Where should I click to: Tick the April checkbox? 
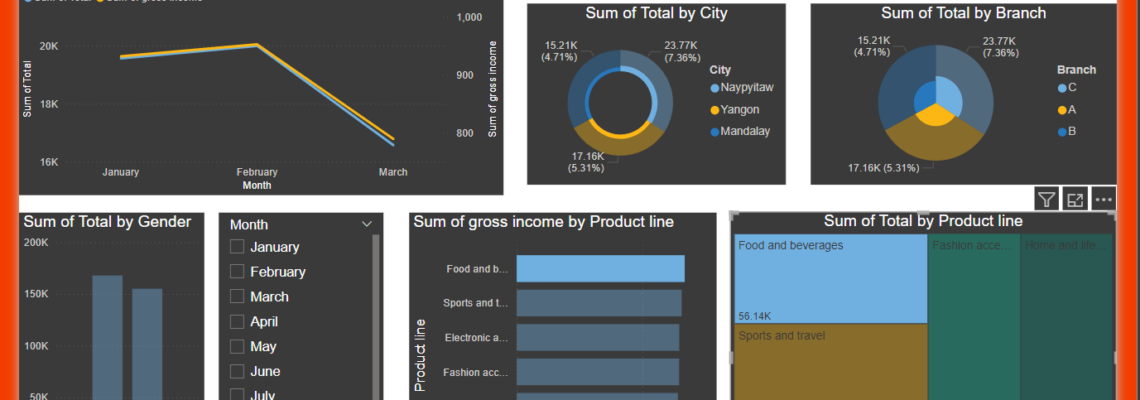click(x=236, y=321)
